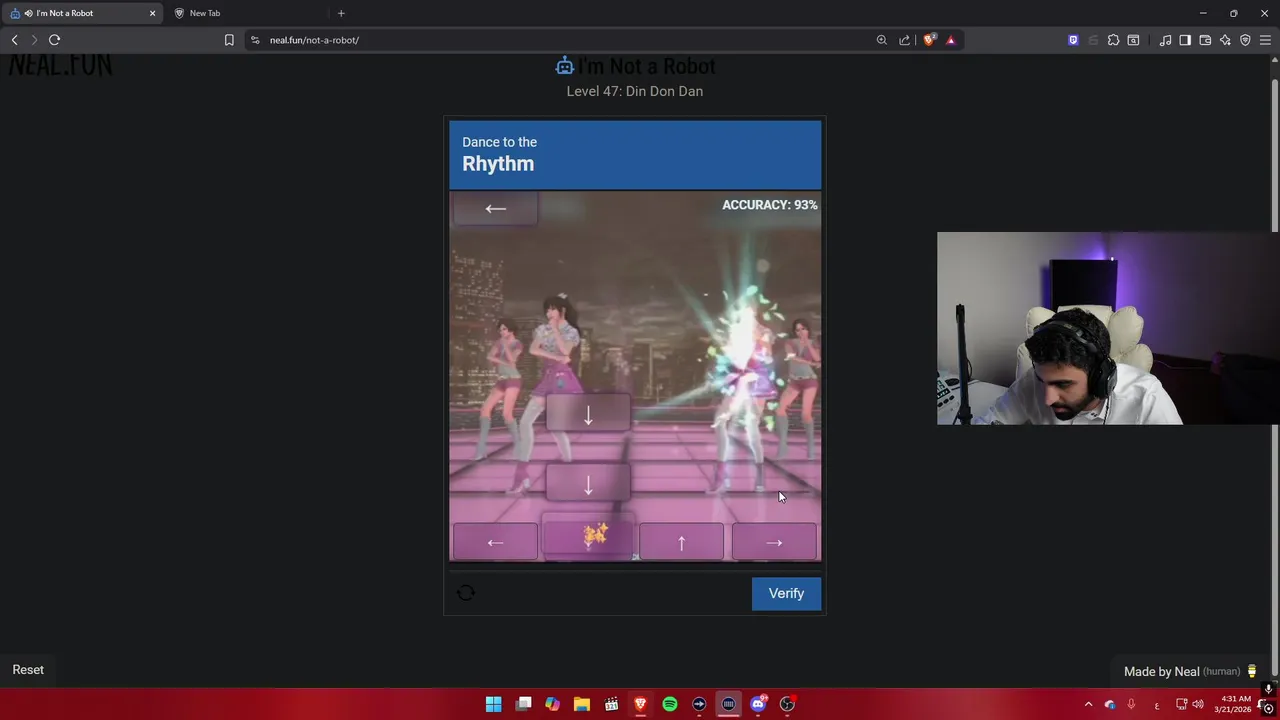Click the reload captcha circular icon

(466, 593)
